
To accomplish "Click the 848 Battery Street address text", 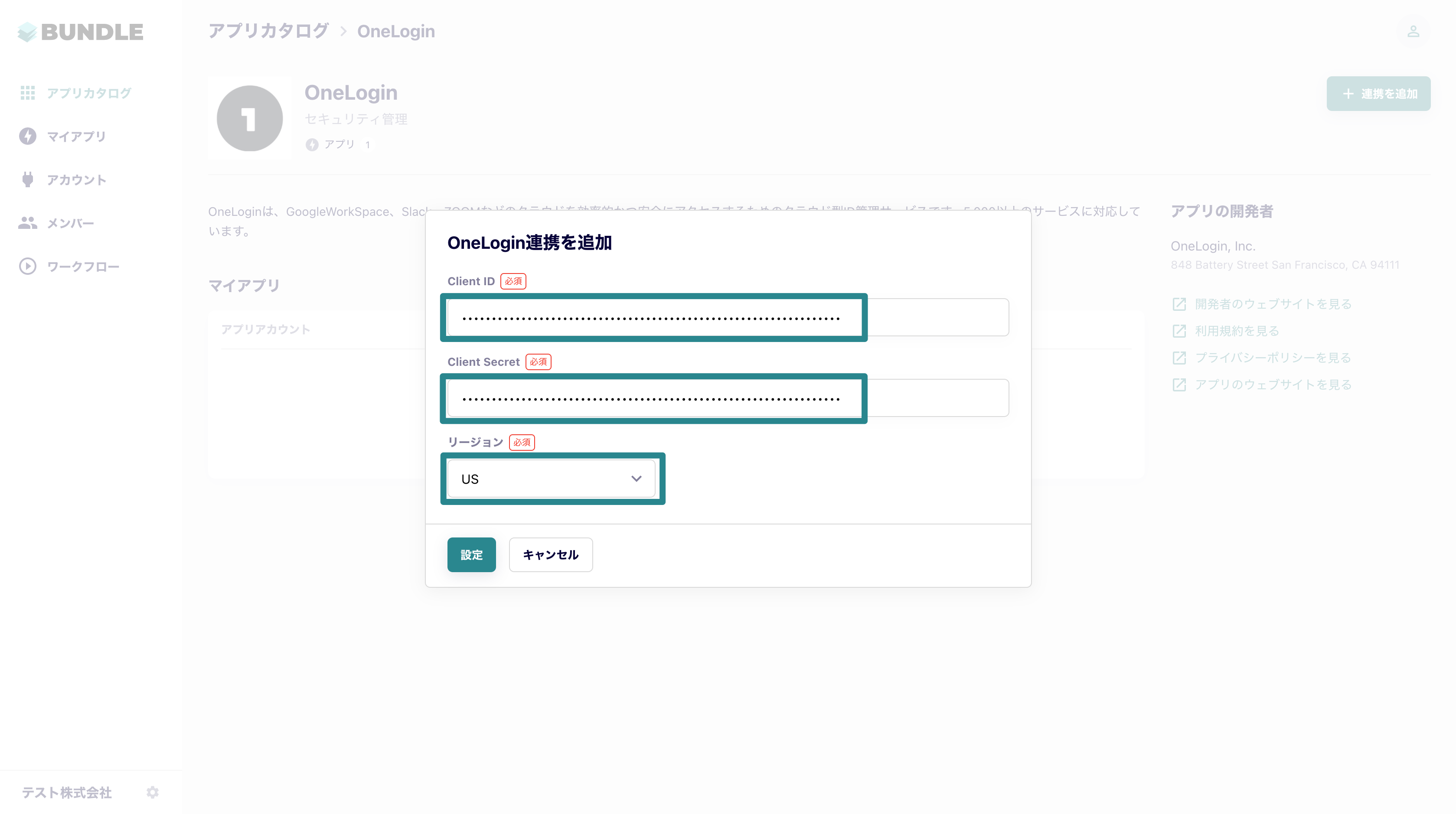I will pyautogui.click(x=1285, y=265).
